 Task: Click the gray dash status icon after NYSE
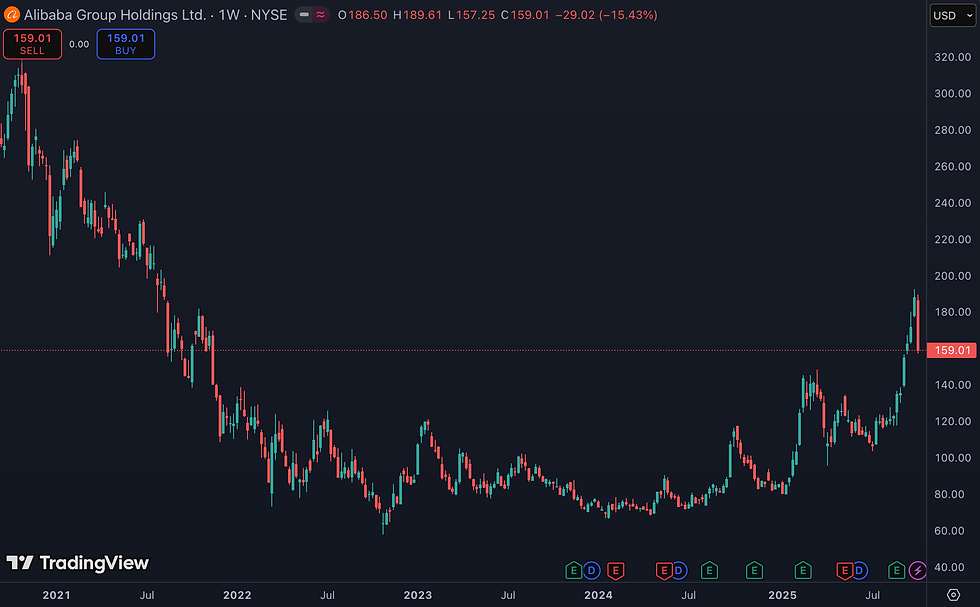[304, 14]
